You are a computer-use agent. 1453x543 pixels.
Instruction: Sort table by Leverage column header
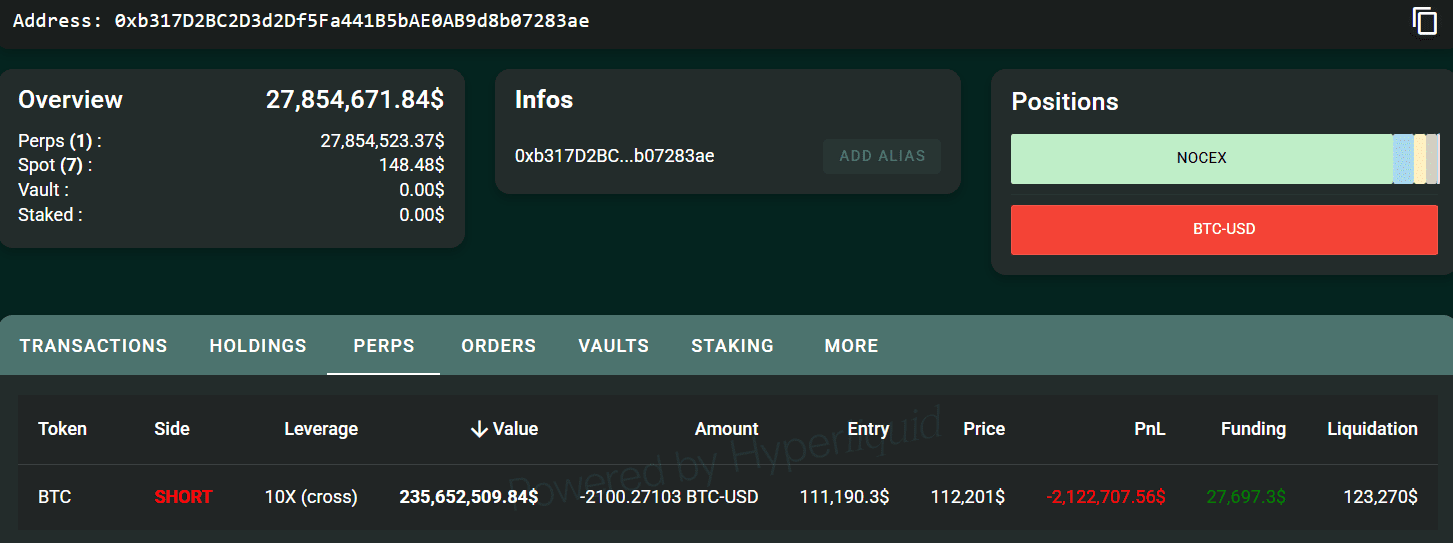[321, 429]
